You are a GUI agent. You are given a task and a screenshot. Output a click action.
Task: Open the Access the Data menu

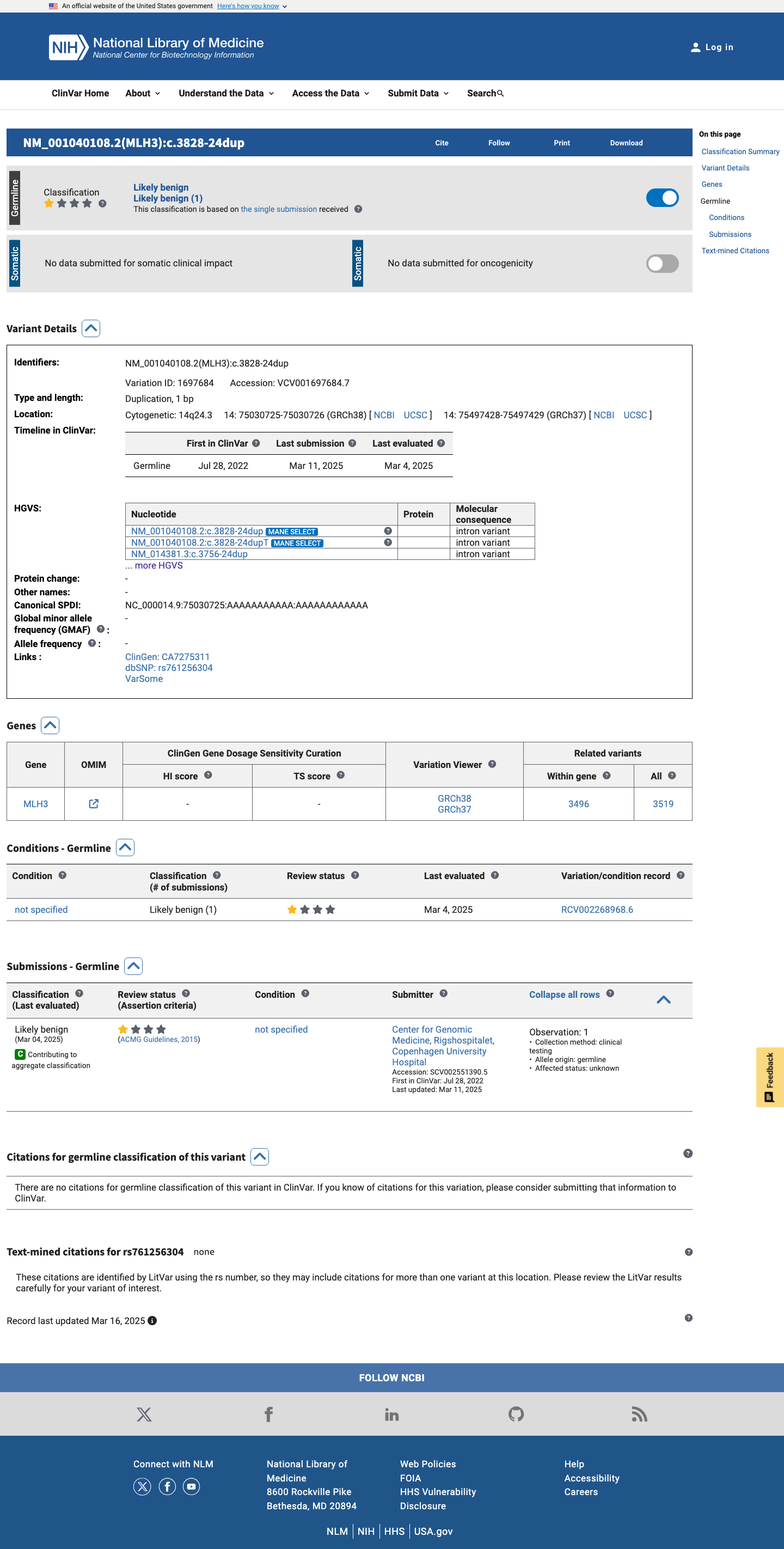[x=330, y=93]
